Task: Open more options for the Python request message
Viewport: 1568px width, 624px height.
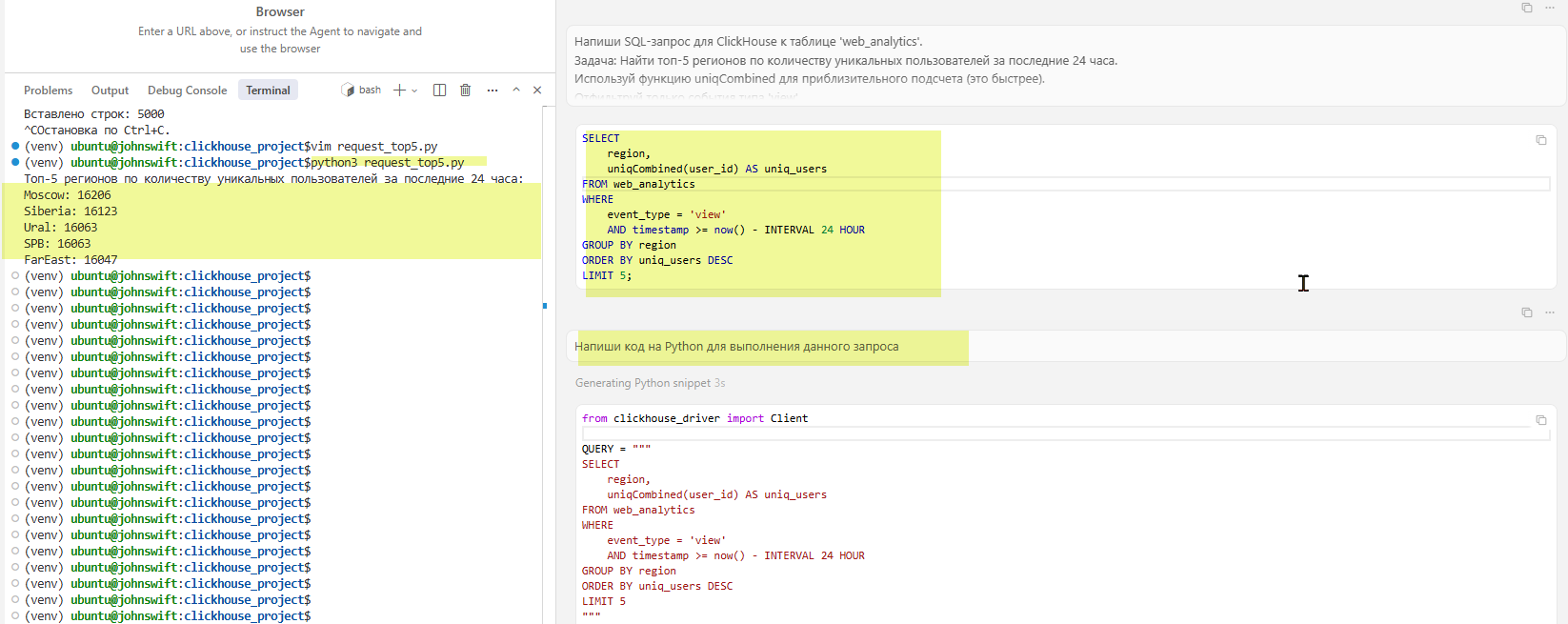Action: pos(1550,312)
